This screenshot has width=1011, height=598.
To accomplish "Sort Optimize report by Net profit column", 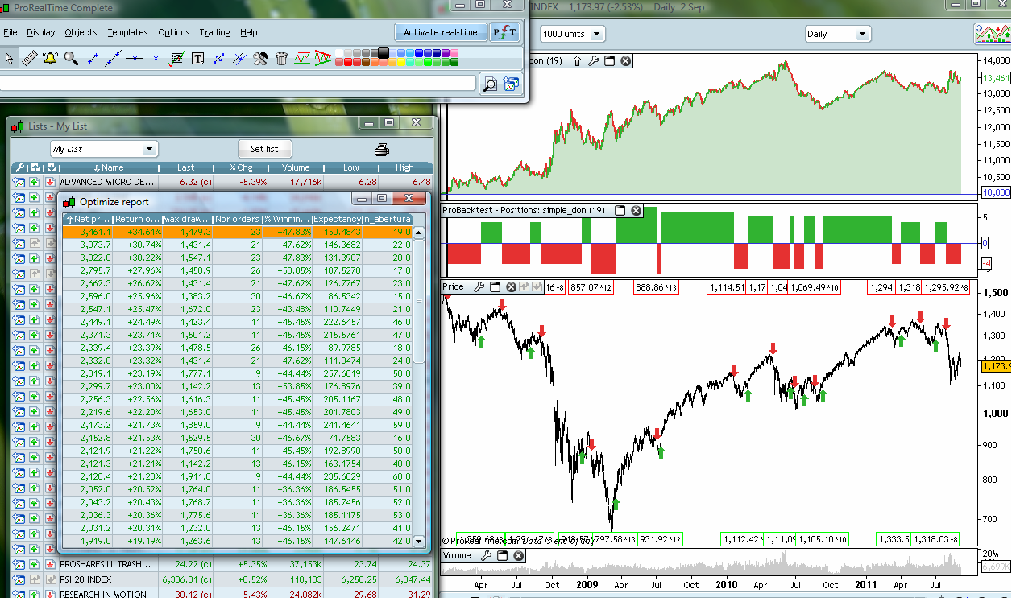I will point(88,219).
